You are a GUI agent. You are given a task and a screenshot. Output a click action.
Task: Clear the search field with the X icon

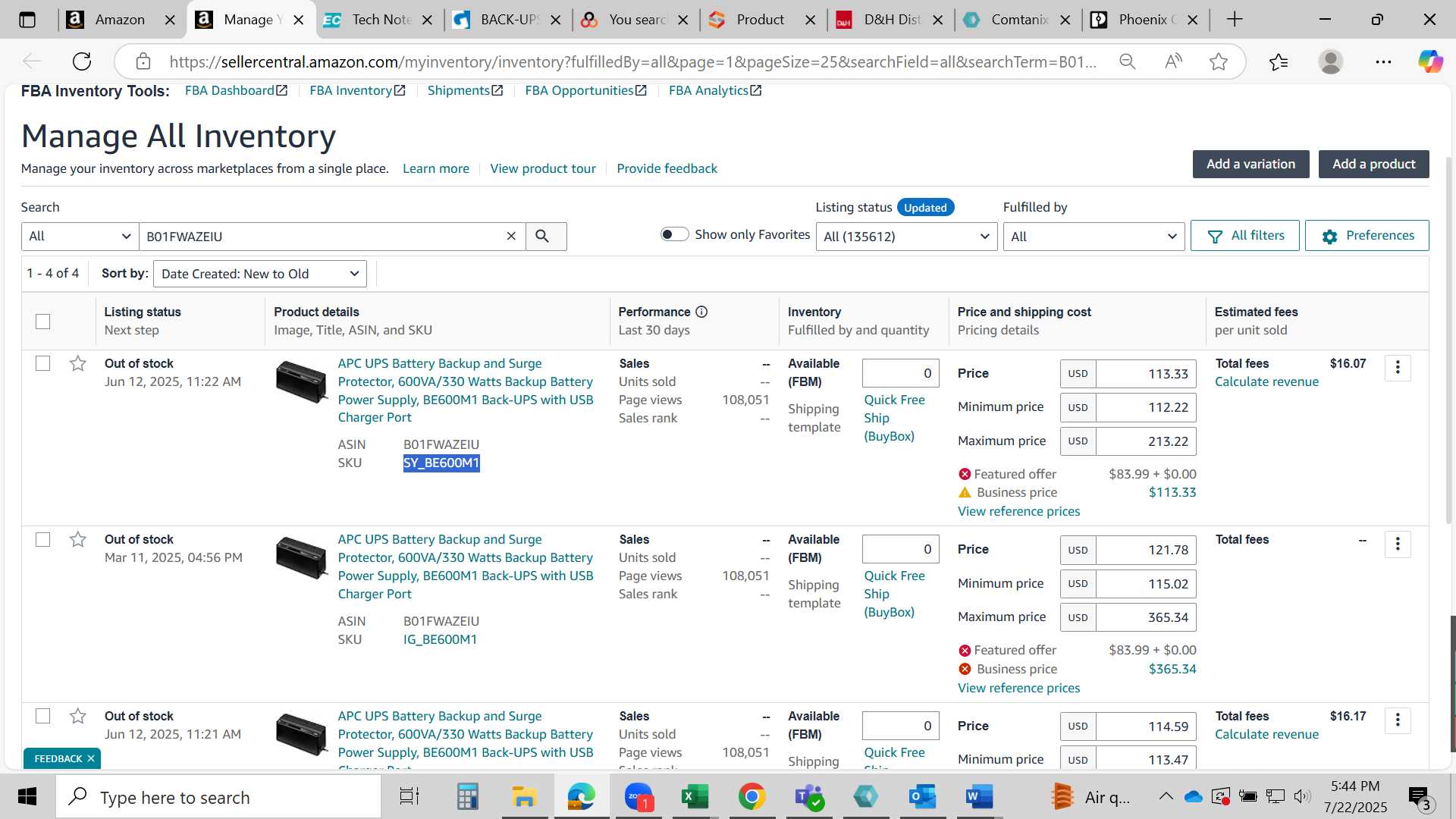coord(511,237)
